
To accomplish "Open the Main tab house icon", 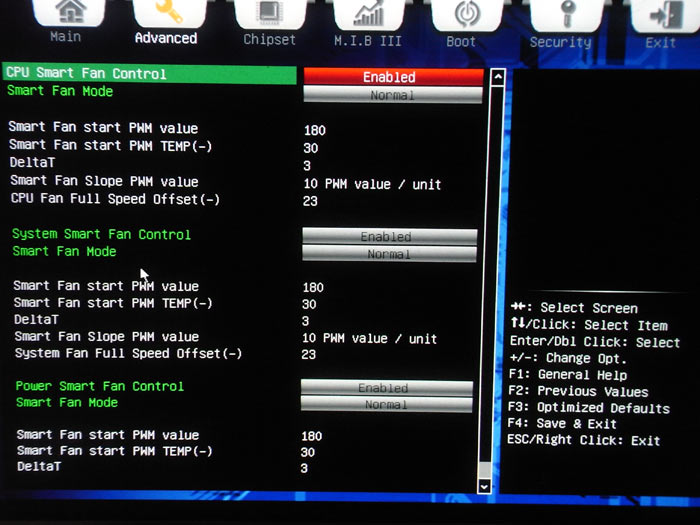I will click(x=70, y=11).
